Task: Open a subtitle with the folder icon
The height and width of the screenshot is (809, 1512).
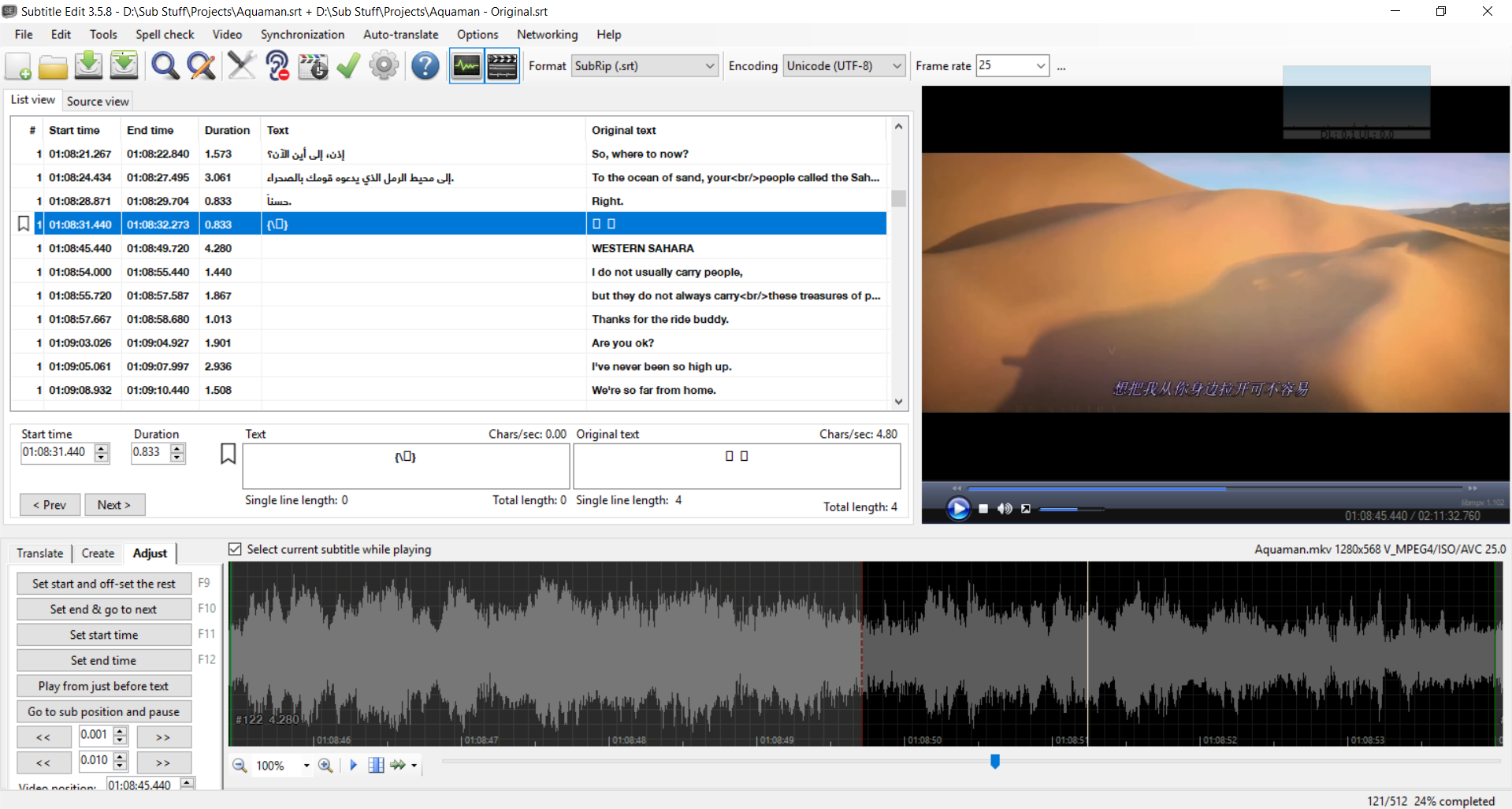Action: 53,66
